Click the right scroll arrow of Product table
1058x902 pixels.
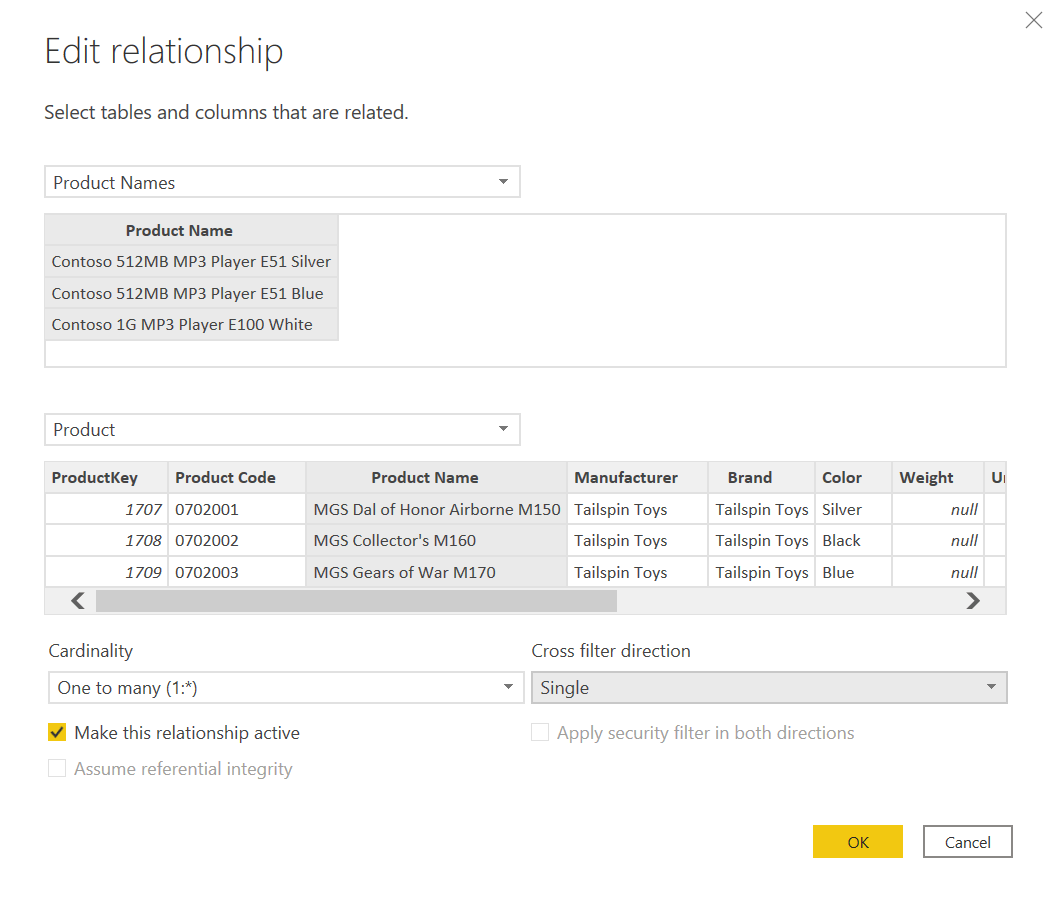click(x=972, y=600)
